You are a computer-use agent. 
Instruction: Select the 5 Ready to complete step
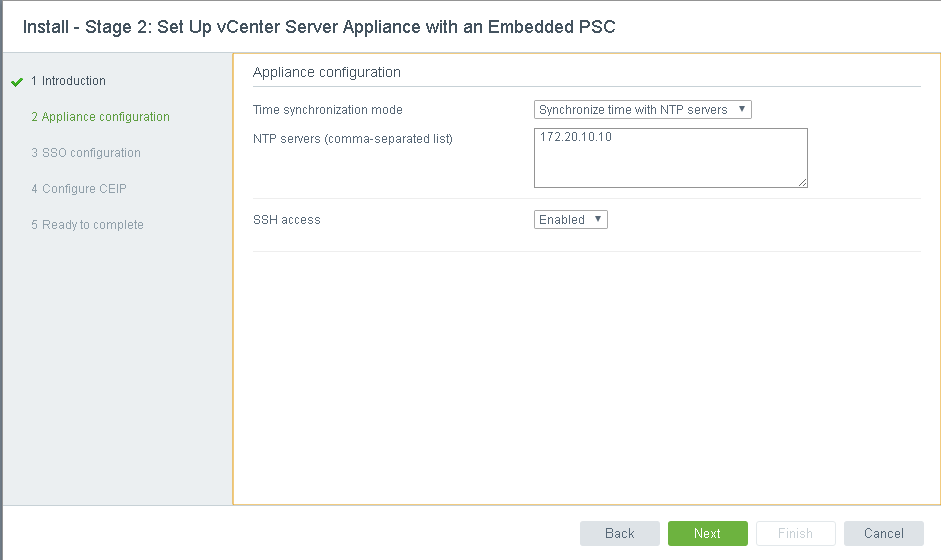(87, 225)
